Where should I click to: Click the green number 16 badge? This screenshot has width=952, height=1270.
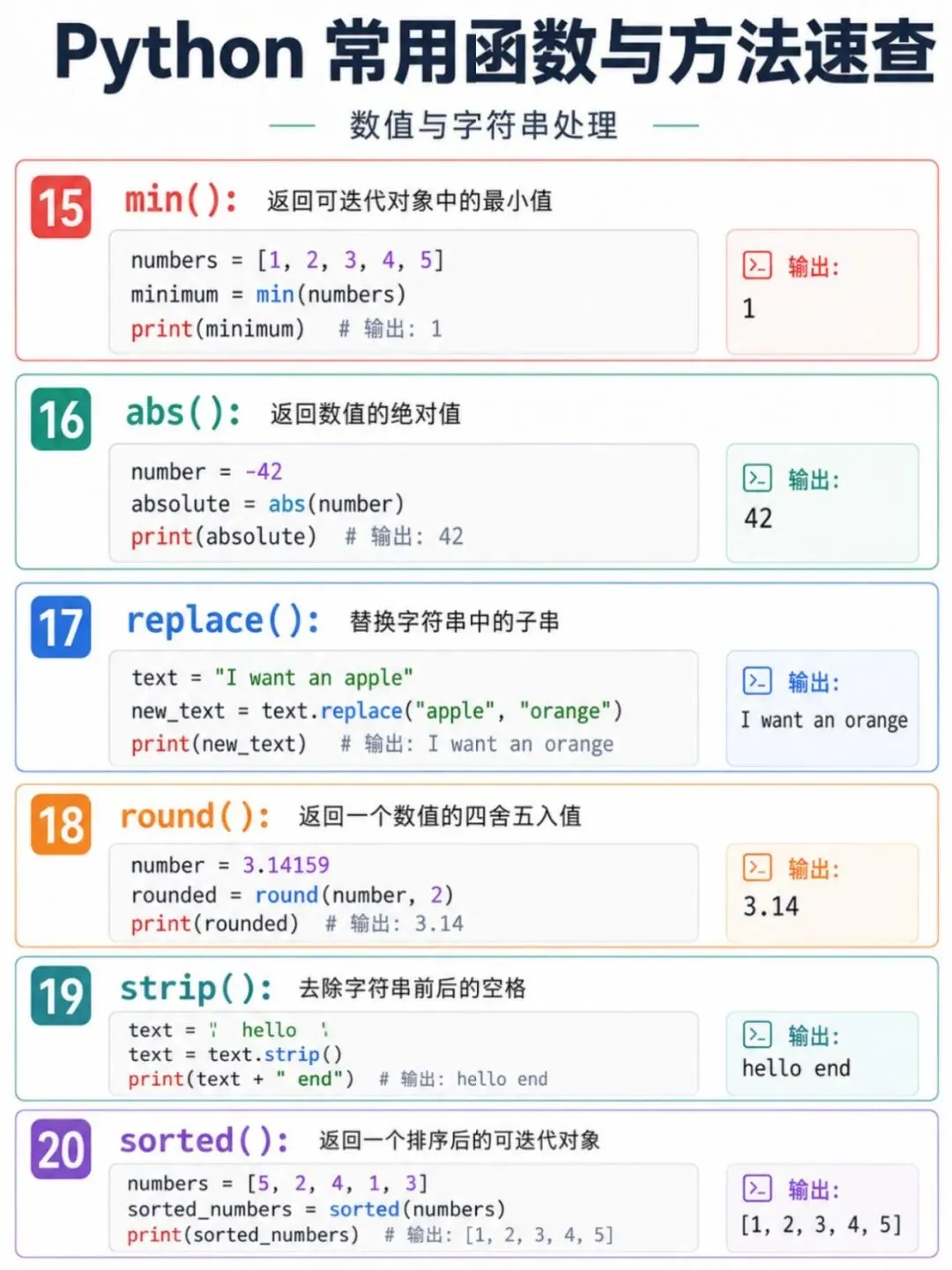coord(61,419)
